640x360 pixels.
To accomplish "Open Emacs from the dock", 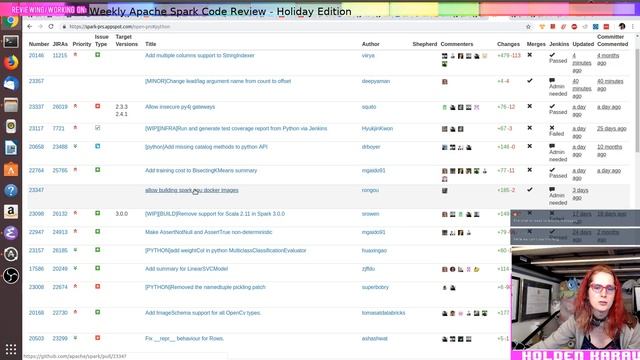I will [11, 233].
